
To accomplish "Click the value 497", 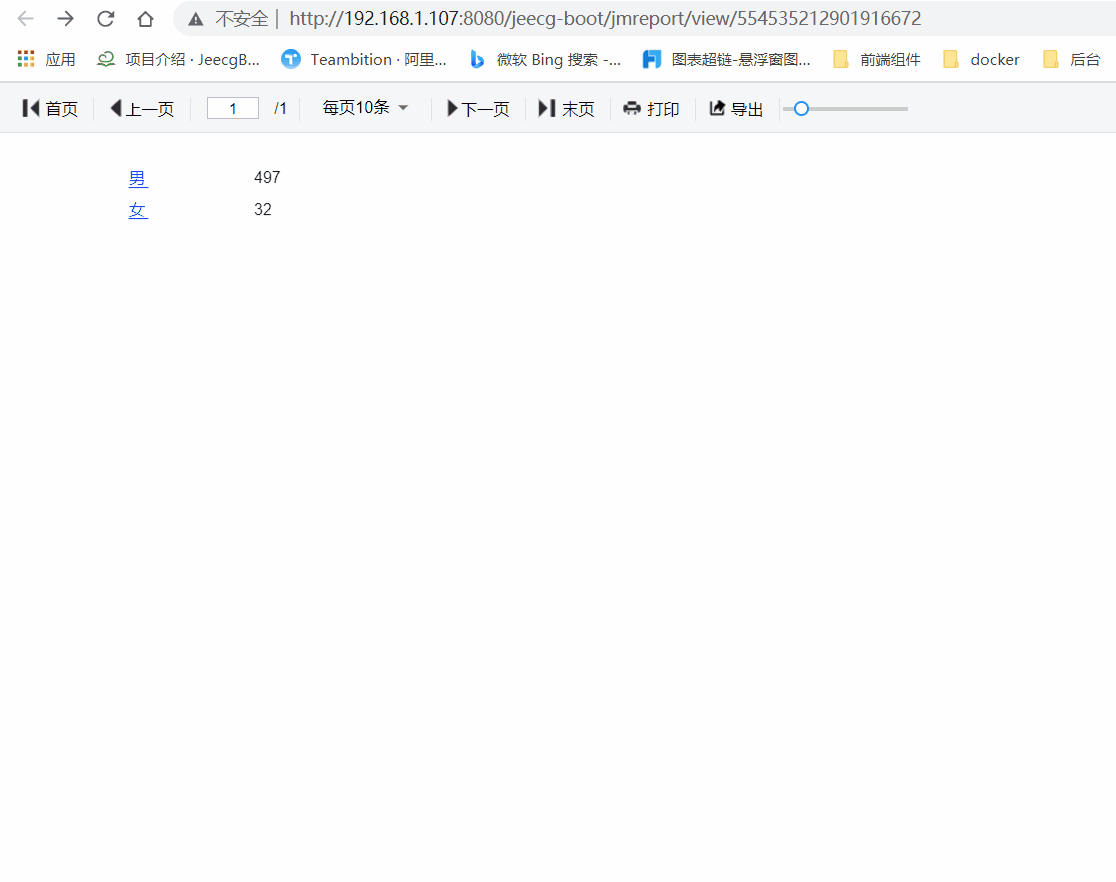I will (267, 177).
